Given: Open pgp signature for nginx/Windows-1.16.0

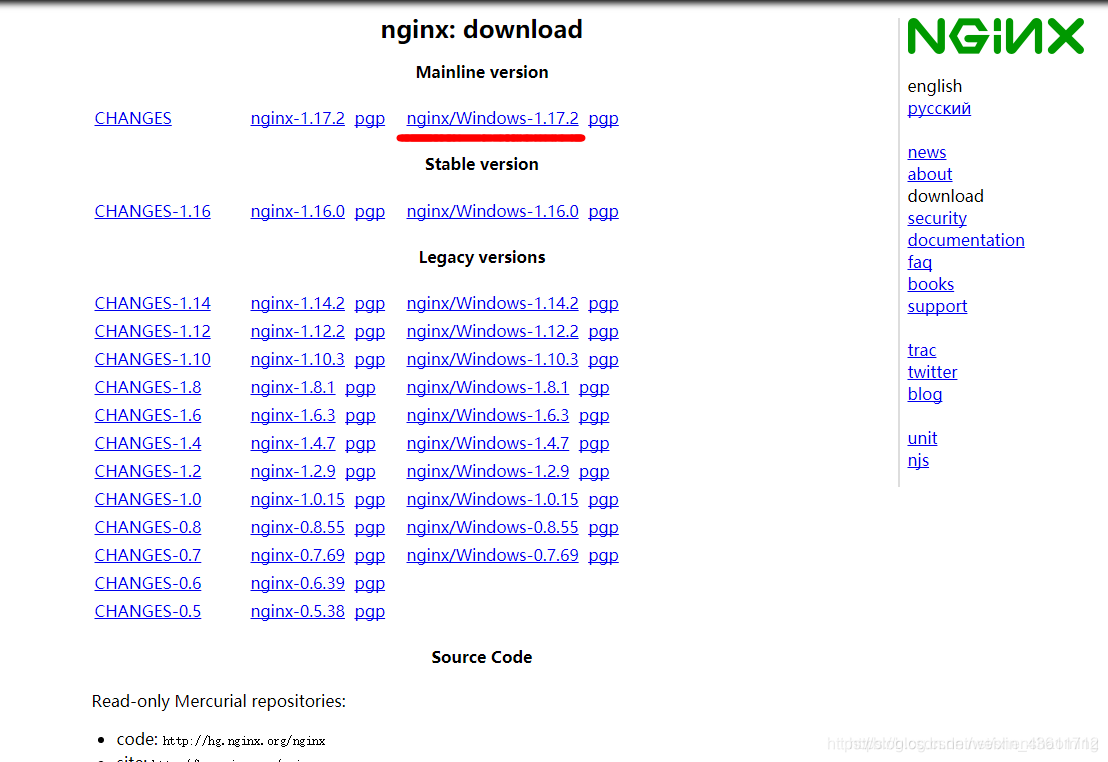Looking at the screenshot, I should pos(603,212).
